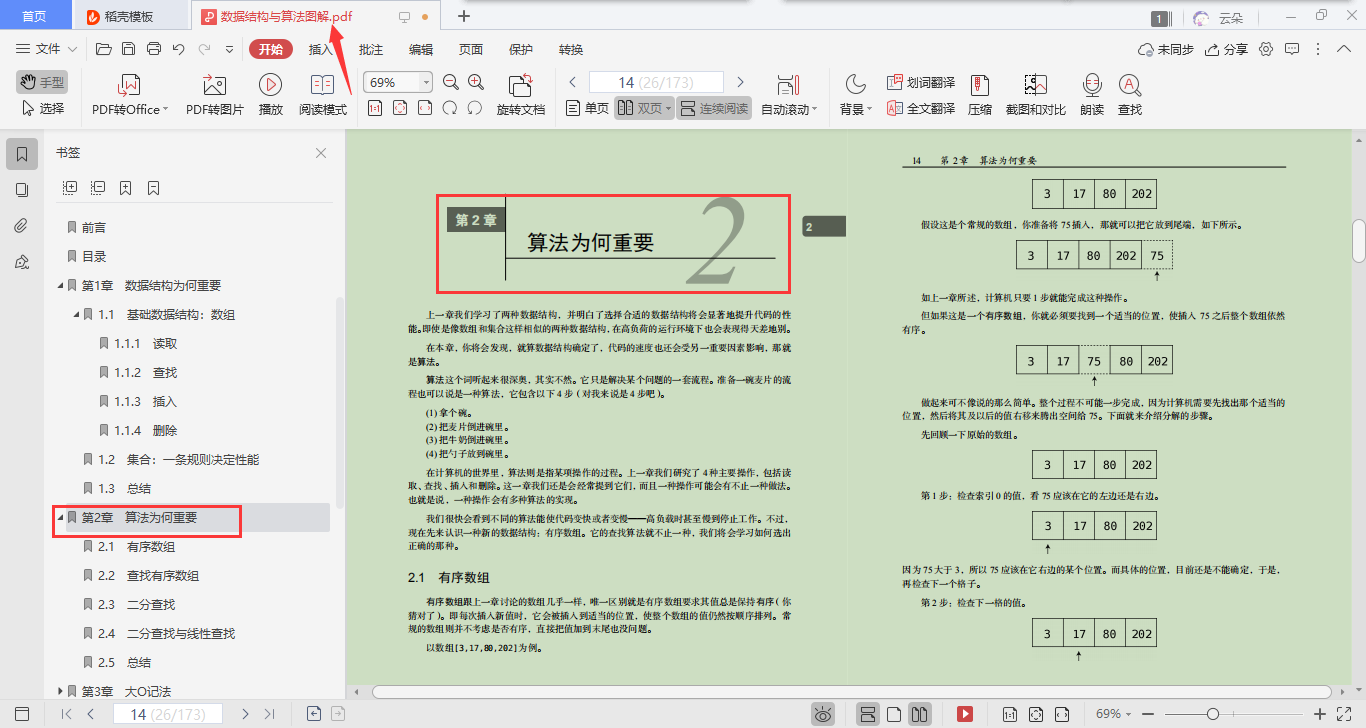Image resolution: width=1366 pixels, height=728 pixels.
Task: Click the thumbnails panel icon in left sidebar
Action: click(22, 190)
